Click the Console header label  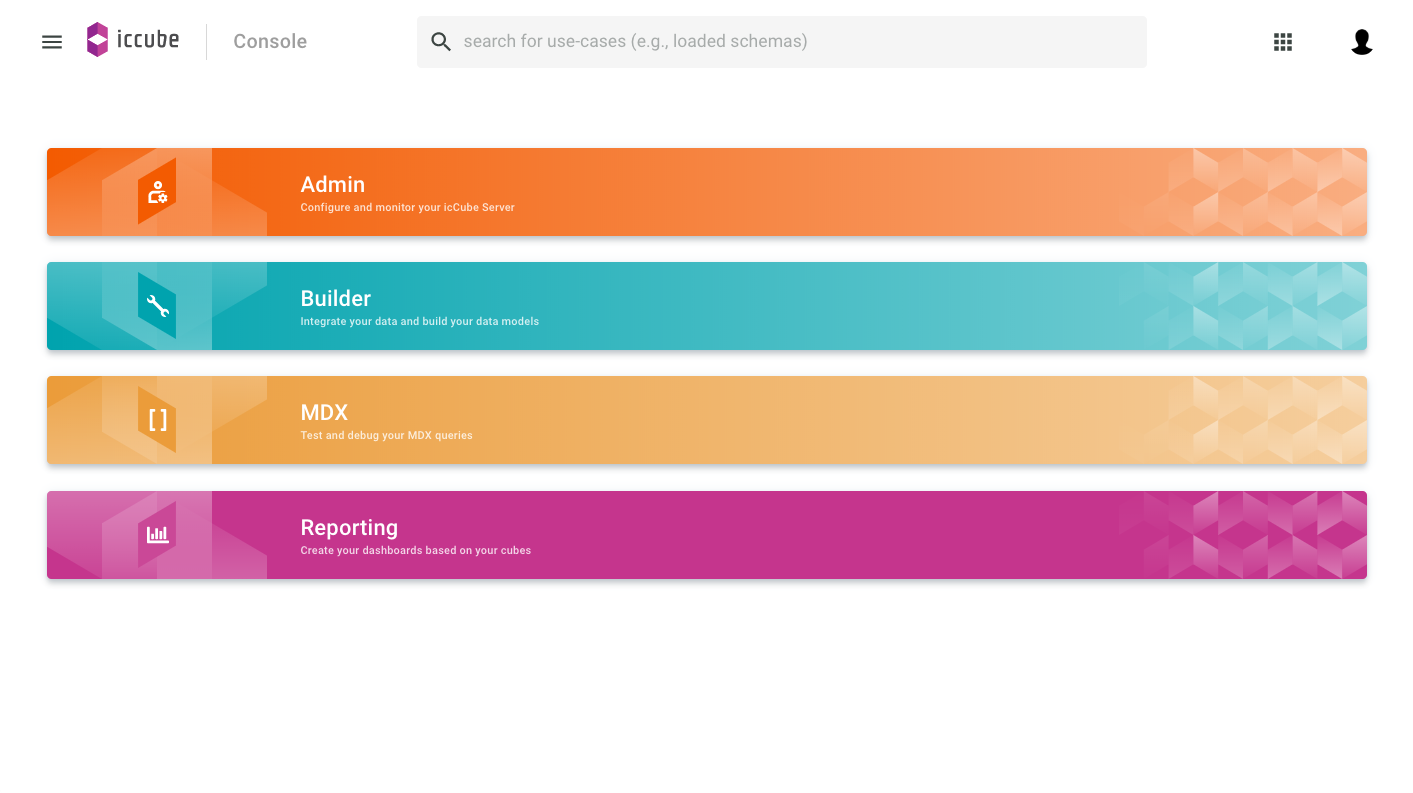click(x=270, y=41)
